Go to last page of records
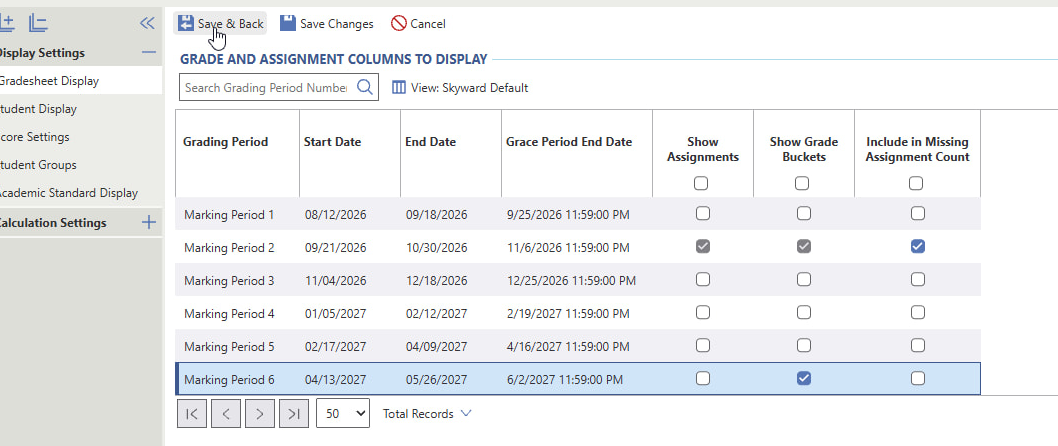 pyautogui.click(x=294, y=414)
